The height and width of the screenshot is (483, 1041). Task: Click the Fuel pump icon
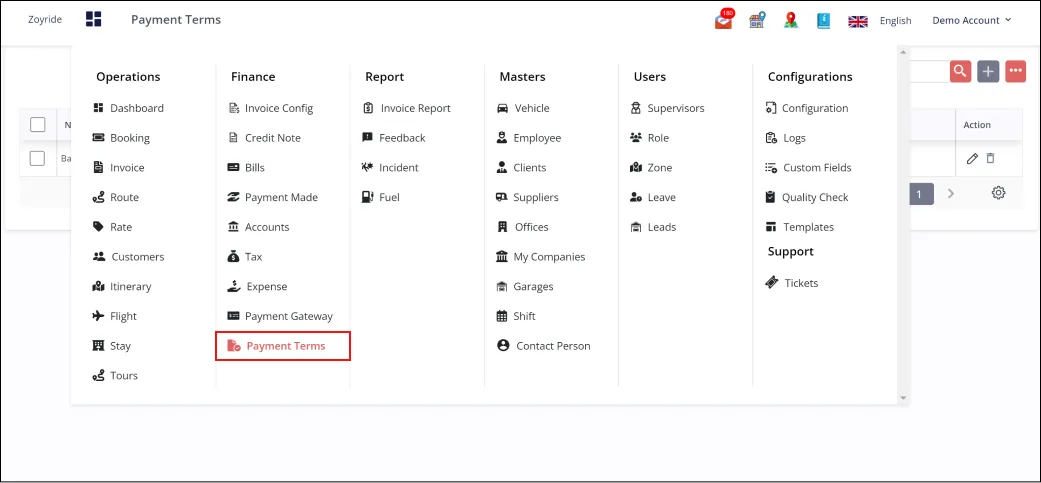367,197
